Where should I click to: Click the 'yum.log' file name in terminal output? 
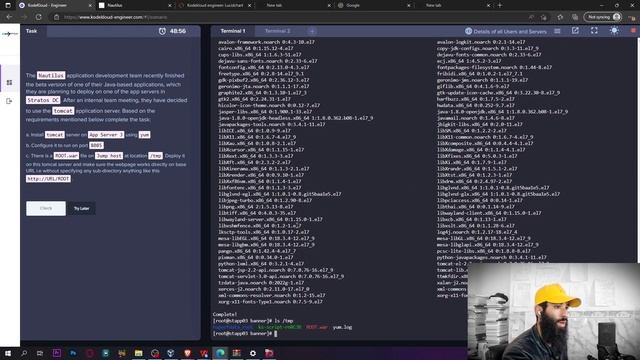pyautogui.click(x=342, y=327)
